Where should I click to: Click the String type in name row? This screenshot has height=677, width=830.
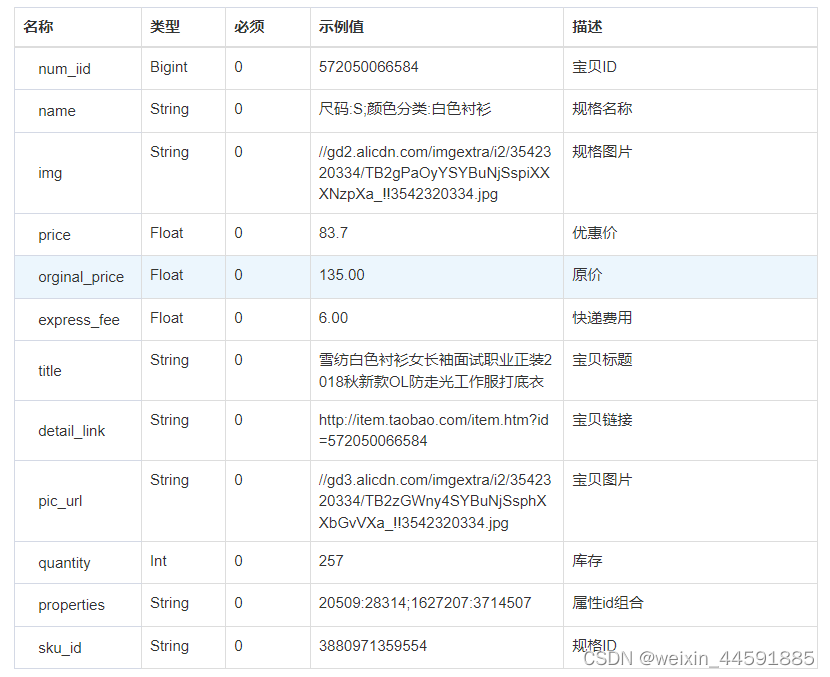pyautogui.click(x=169, y=109)
